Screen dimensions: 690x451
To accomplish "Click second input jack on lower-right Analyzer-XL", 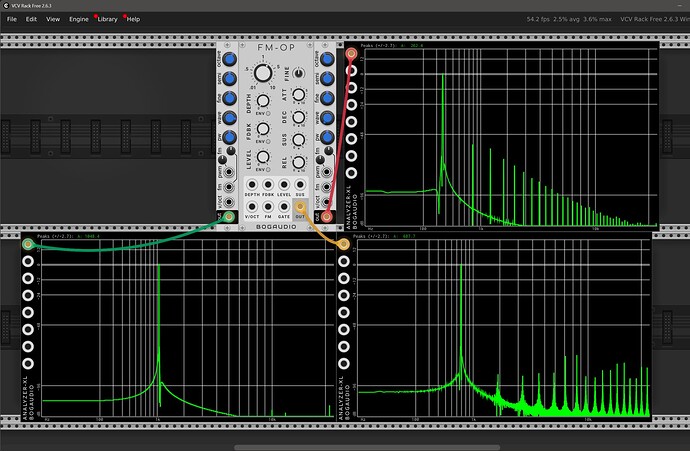I will click(344, 261).
